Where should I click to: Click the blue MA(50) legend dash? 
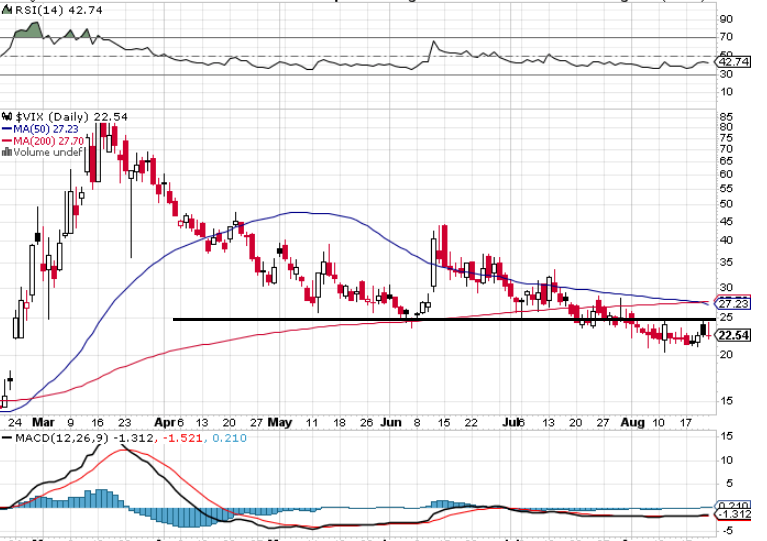5,129
